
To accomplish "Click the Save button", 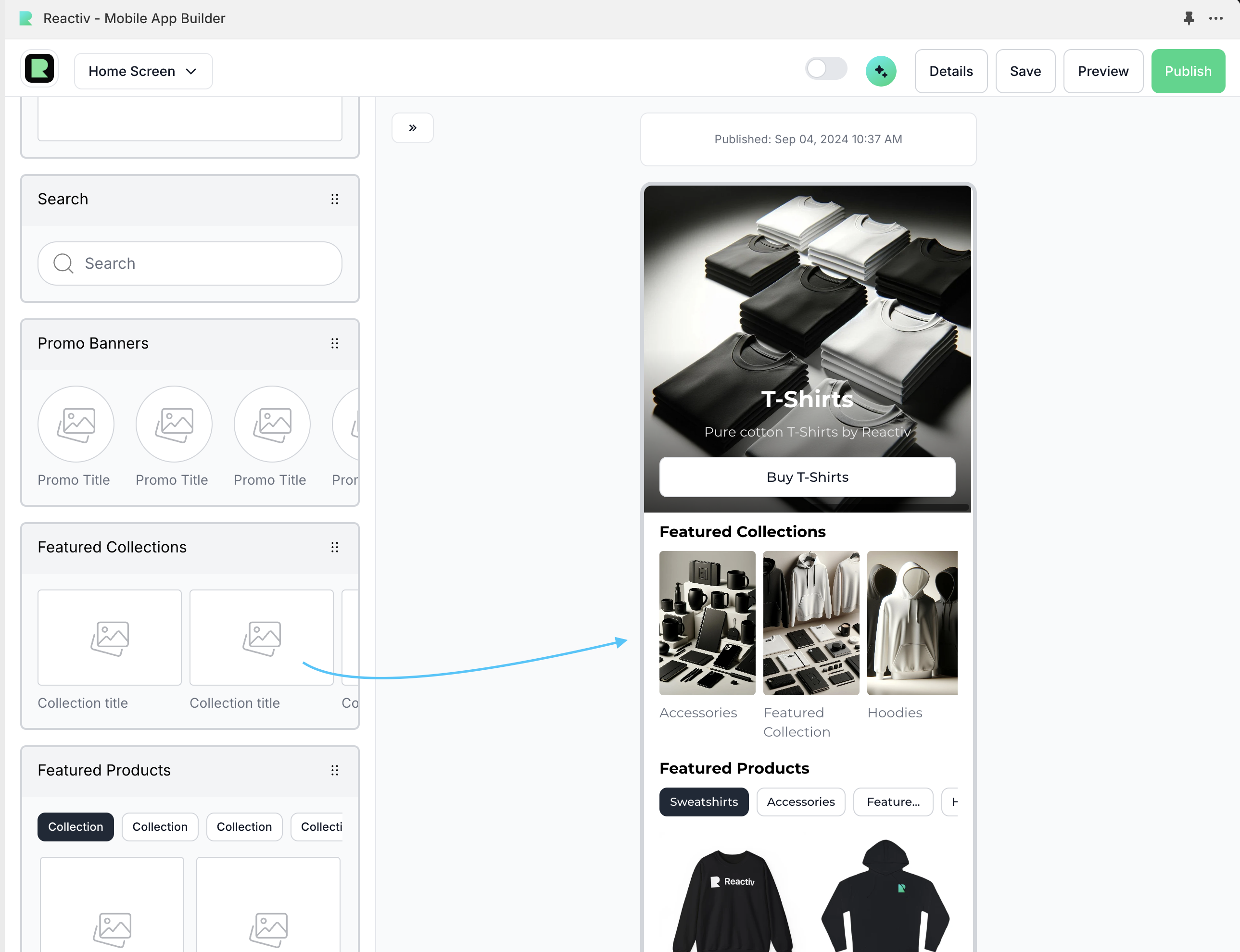I will (1025, 71).
